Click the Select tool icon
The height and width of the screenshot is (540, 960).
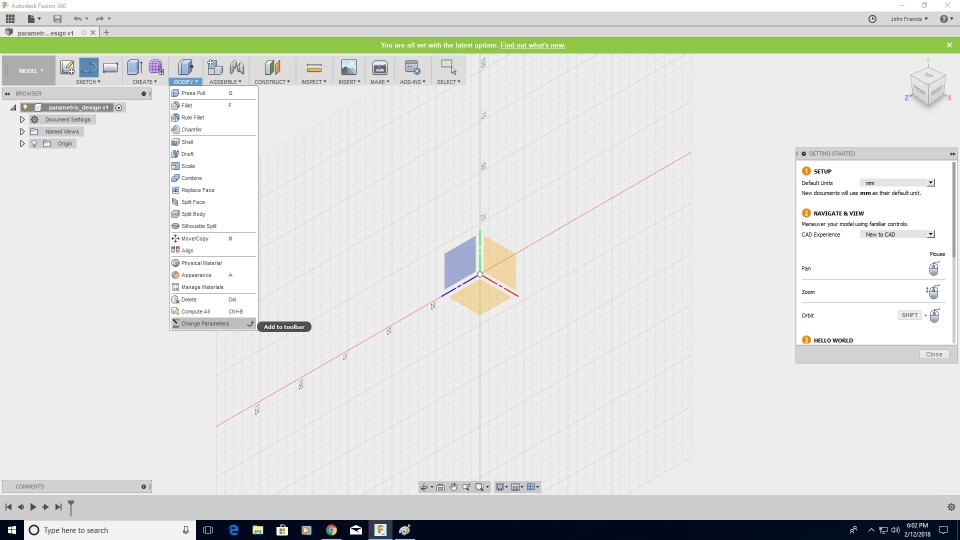[x=448, y=67]
